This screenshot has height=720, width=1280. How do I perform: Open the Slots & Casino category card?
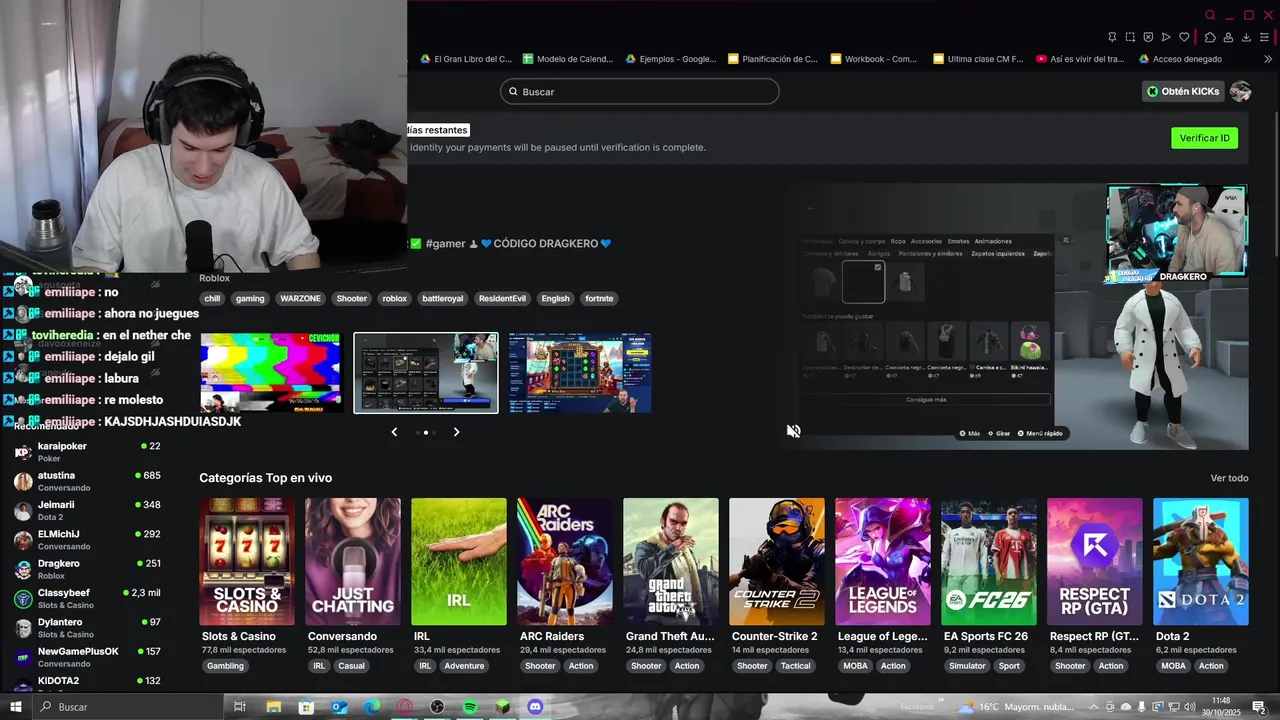247,562
